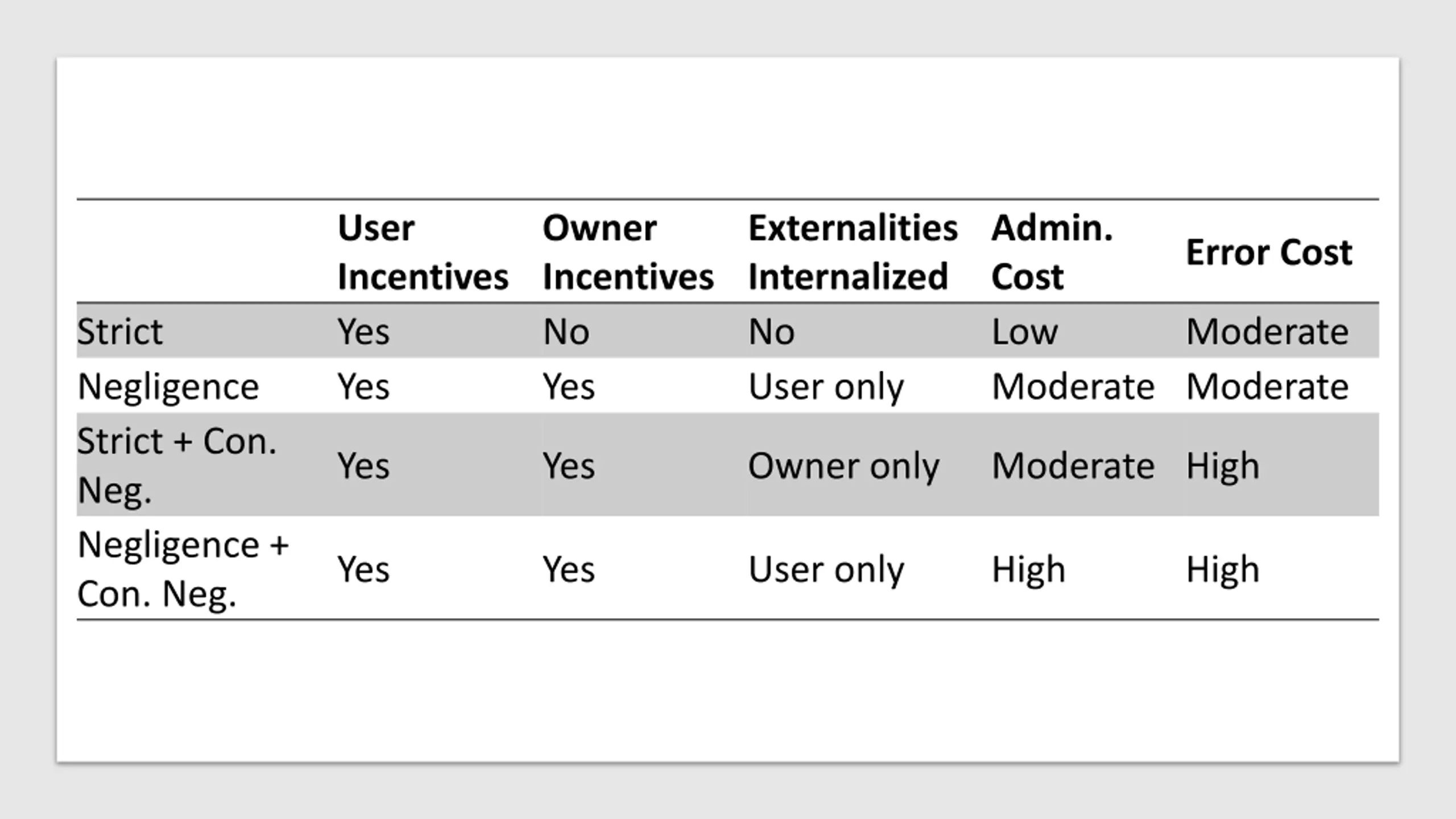Click No under Externalities Internalized
The image size is (1456, 819).
[771, 331]
